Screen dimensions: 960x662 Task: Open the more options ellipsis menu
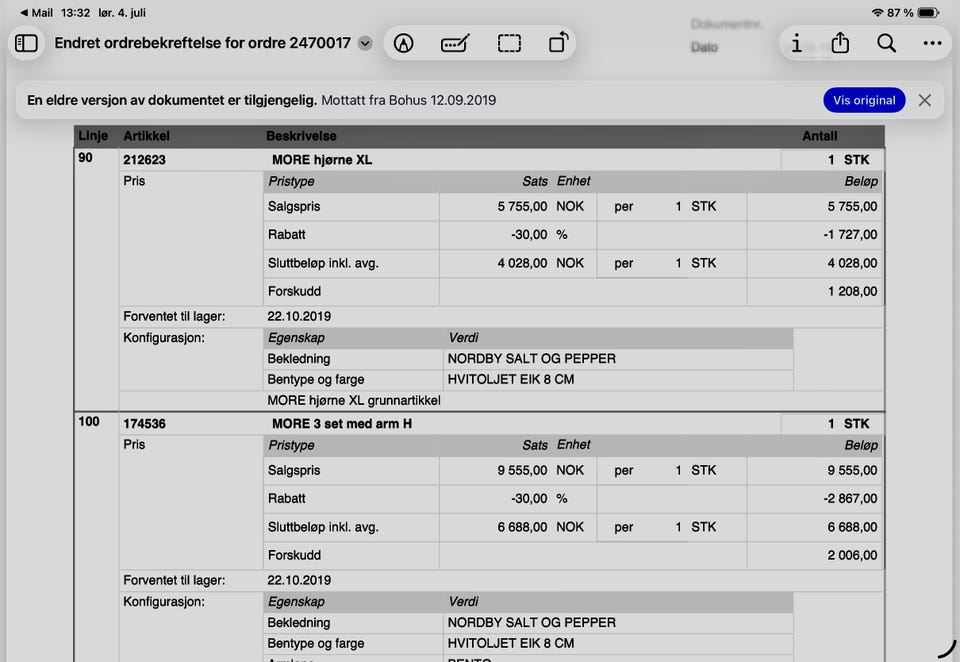tap(932, 43)
